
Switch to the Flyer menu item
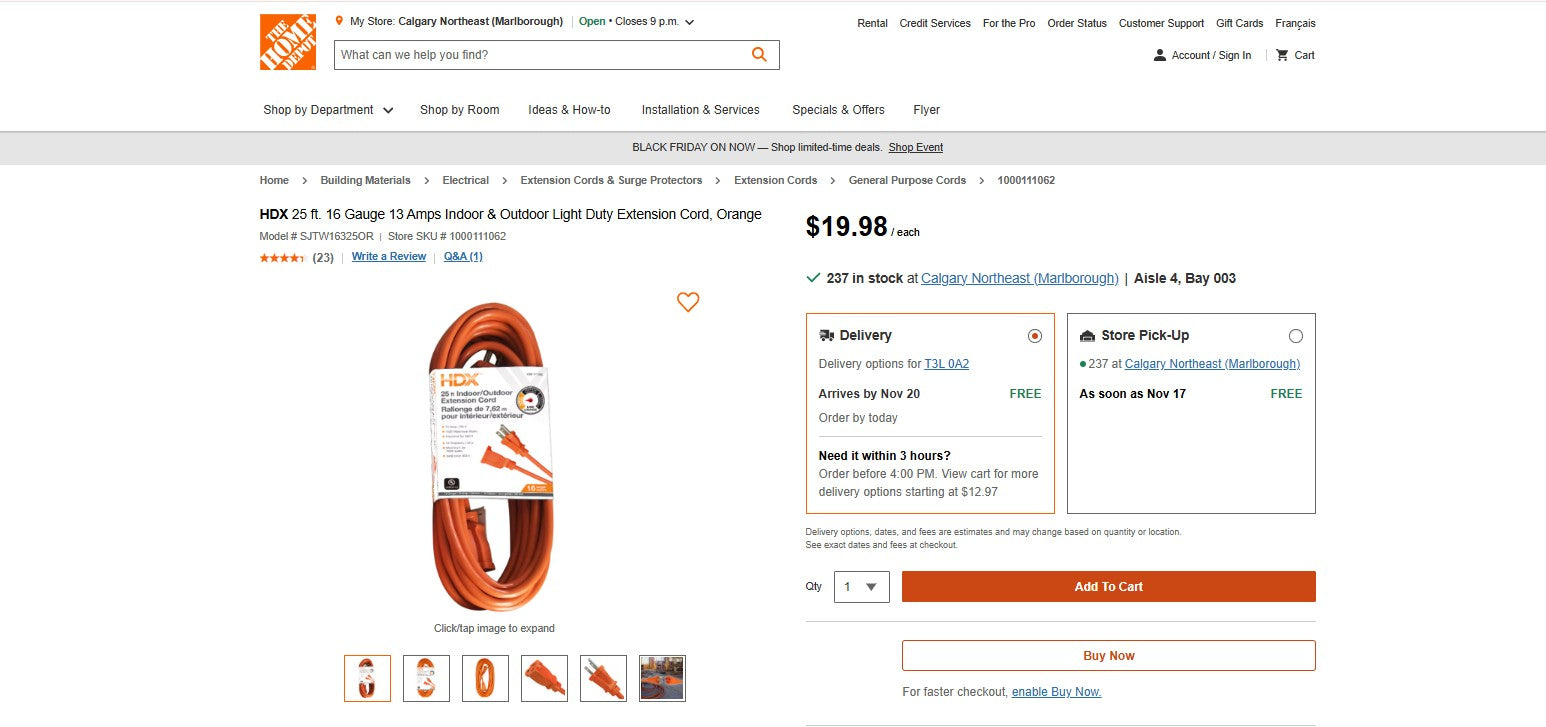926,110
